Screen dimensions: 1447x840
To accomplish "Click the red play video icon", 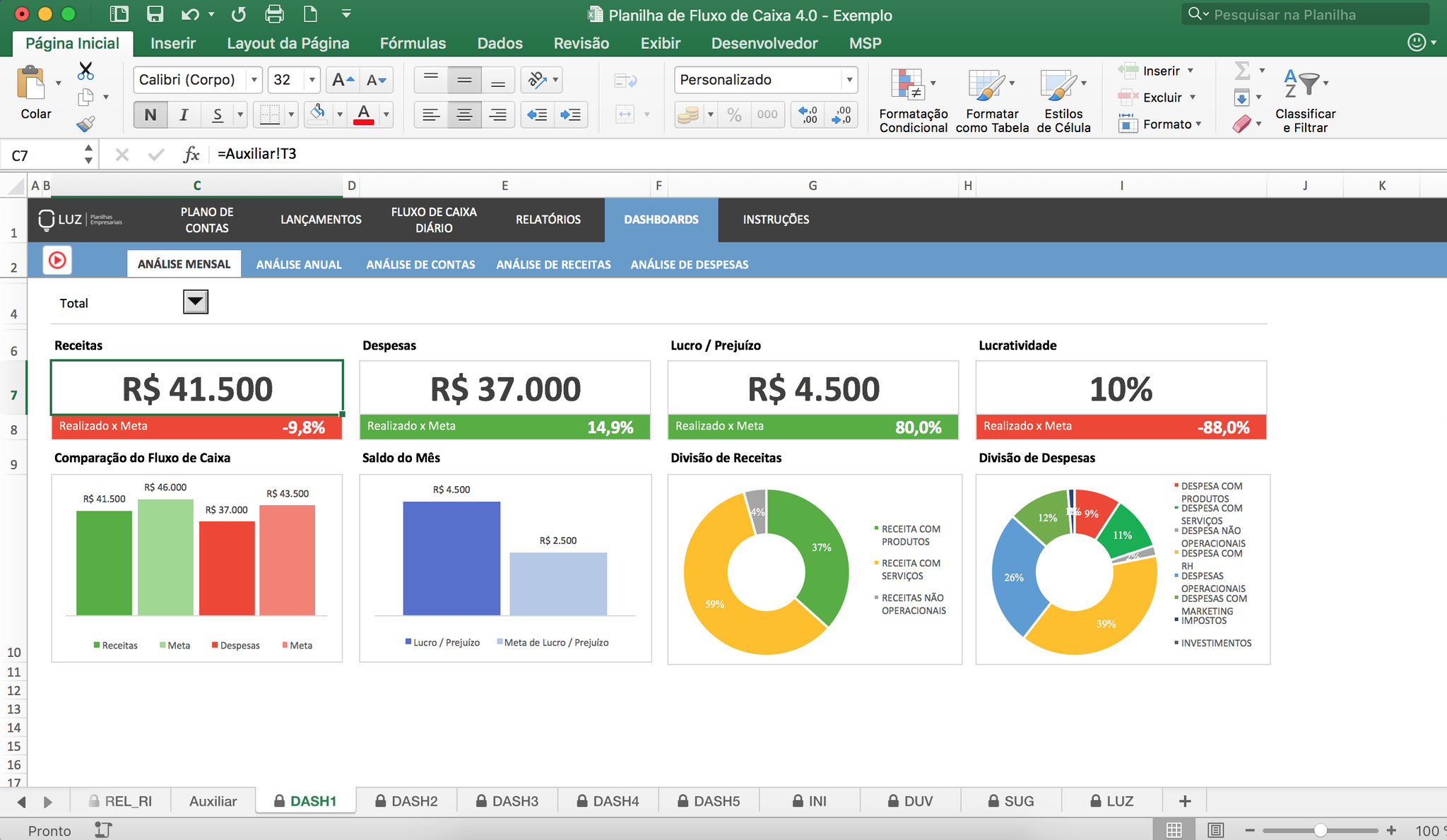I will point(57,260).
